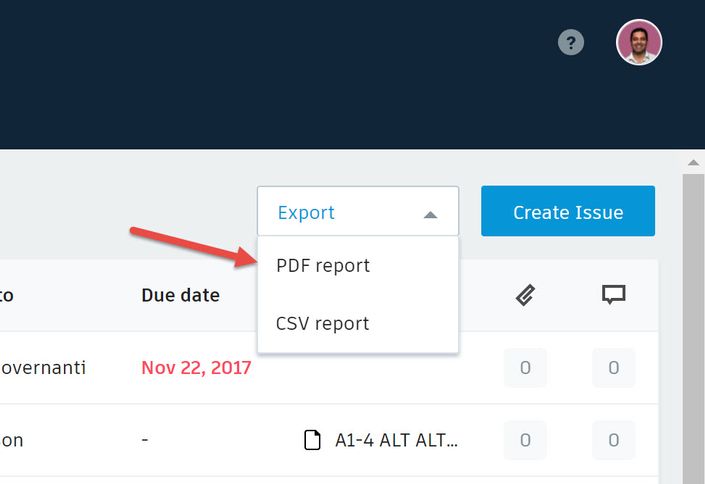The height and width of the screenshot is (484, 705).
Task: Click the document icon beside A1-4 ALT
Action: tap(312, 440)
